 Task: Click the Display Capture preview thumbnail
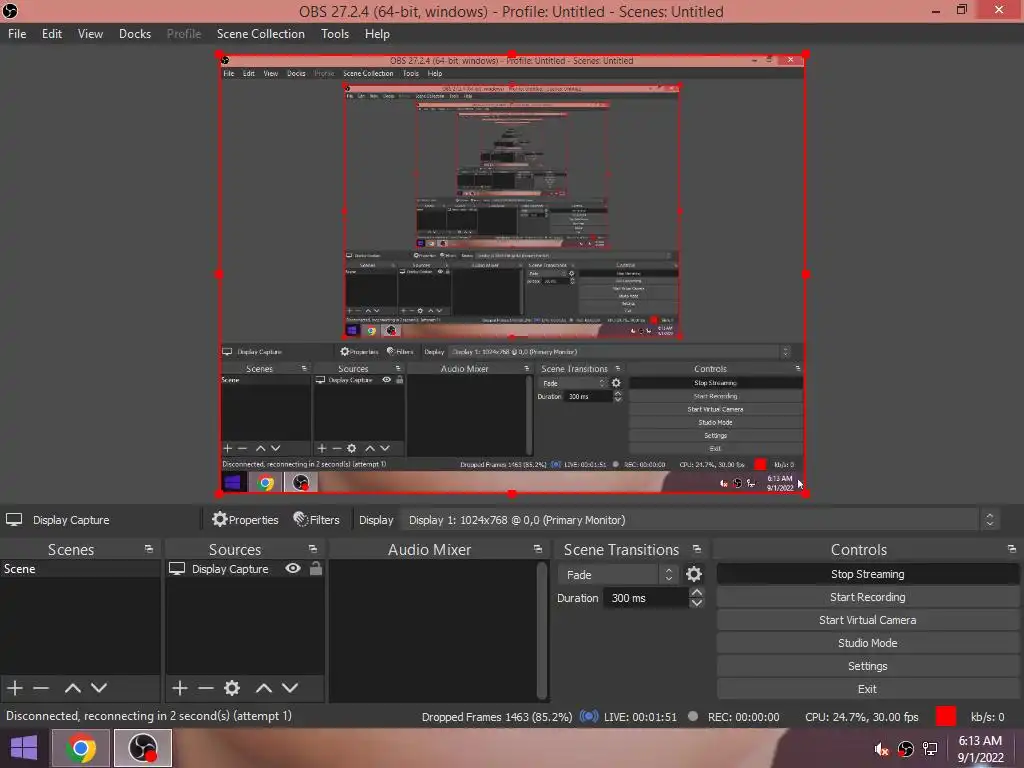(511, 274)
